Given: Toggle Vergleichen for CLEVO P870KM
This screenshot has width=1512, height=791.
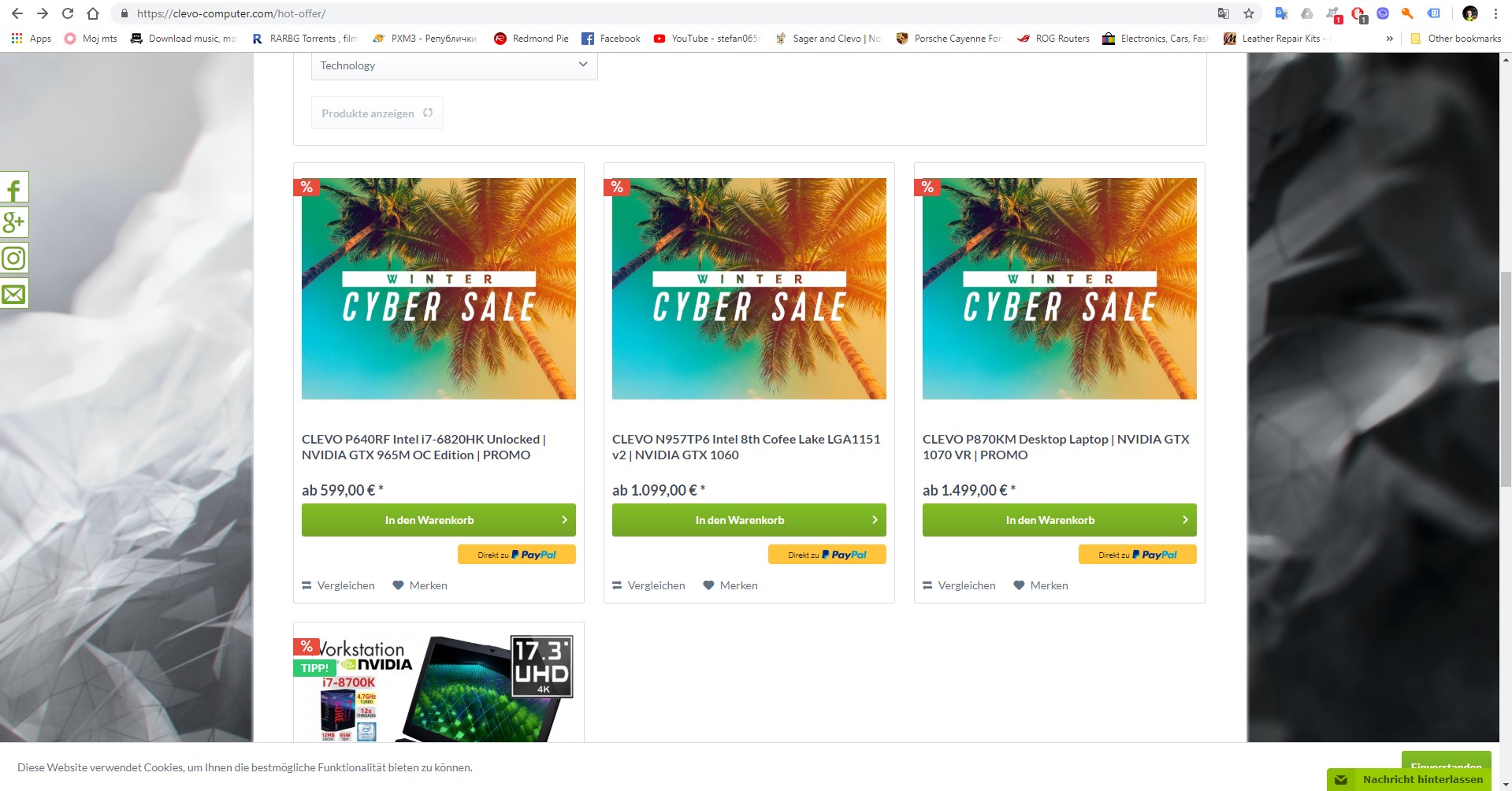Looking at the screenshot, I should pos(959,585).
